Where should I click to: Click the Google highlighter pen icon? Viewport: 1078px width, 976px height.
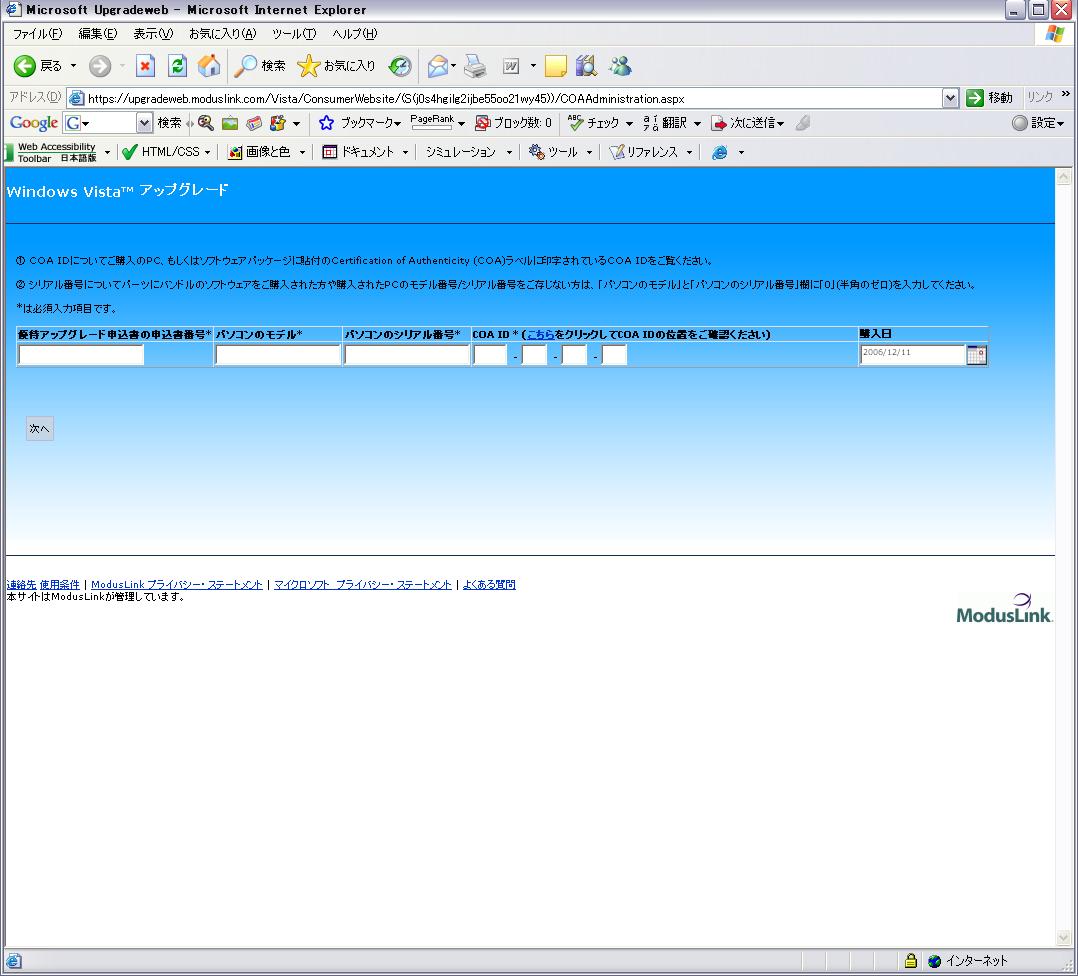[x=802, y=123]
